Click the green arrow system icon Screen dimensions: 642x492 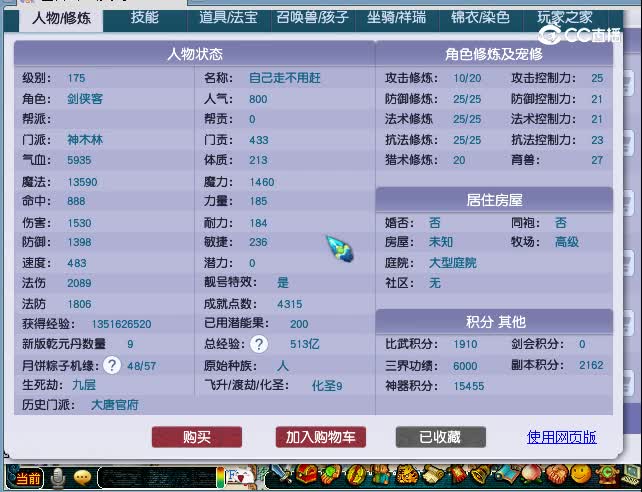(x=606, y=475)
